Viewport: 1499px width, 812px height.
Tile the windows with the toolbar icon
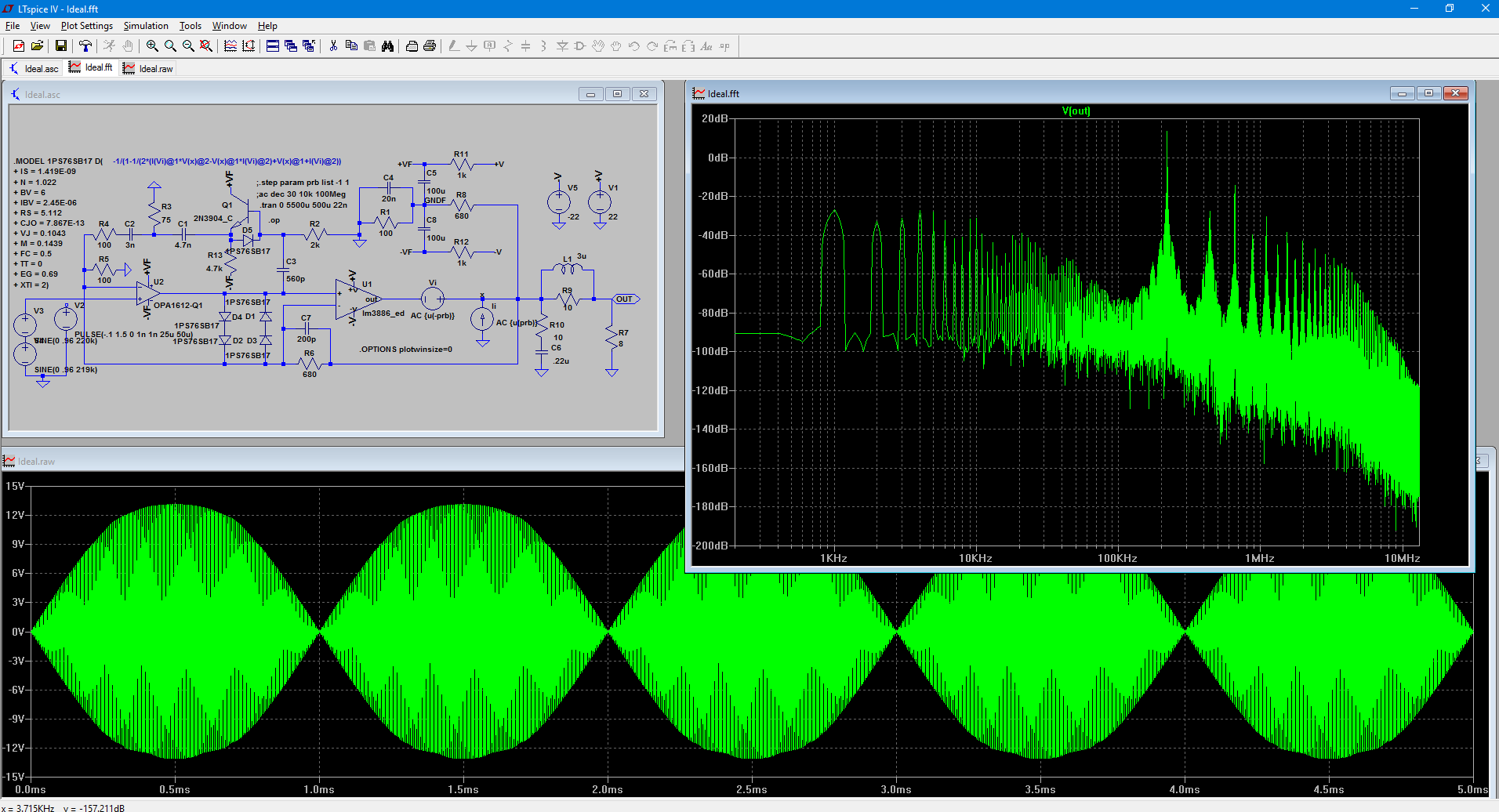[273, 46]
